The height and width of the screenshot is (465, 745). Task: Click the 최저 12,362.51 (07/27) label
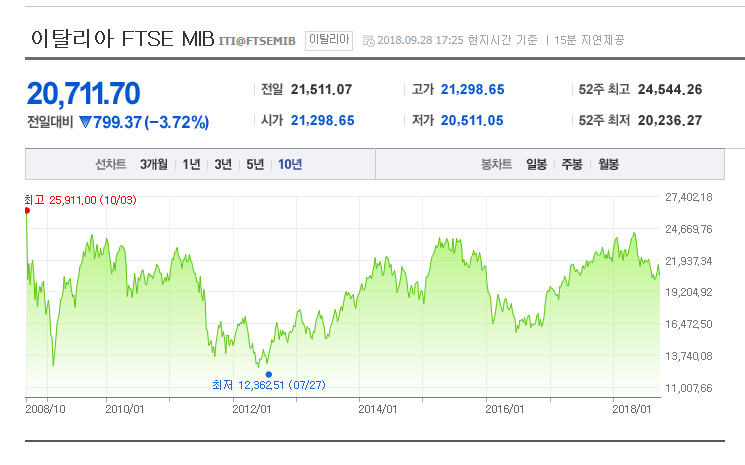pos(269,385)
